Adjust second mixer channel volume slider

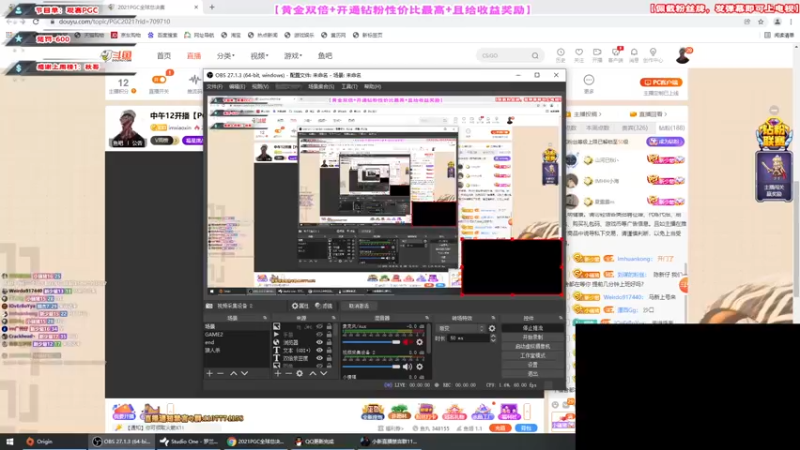[x=371, y=366]
